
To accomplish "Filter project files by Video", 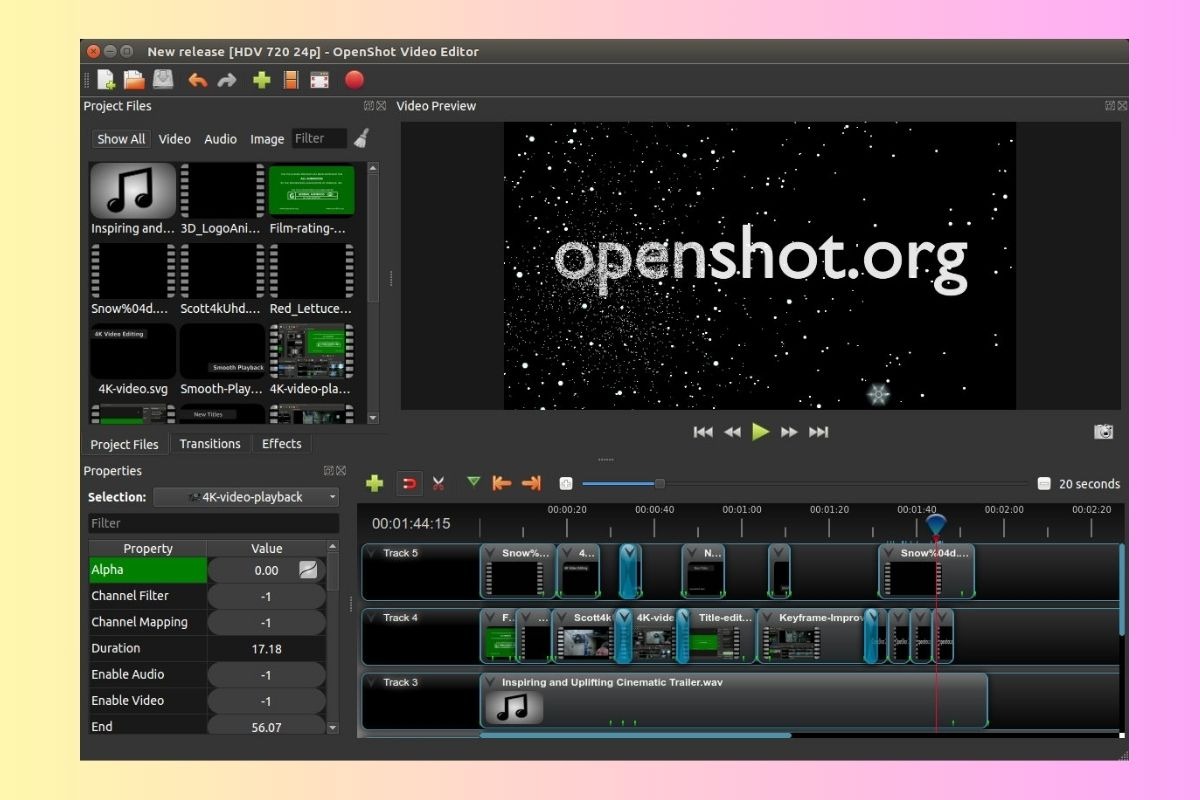I will point(175,139).
